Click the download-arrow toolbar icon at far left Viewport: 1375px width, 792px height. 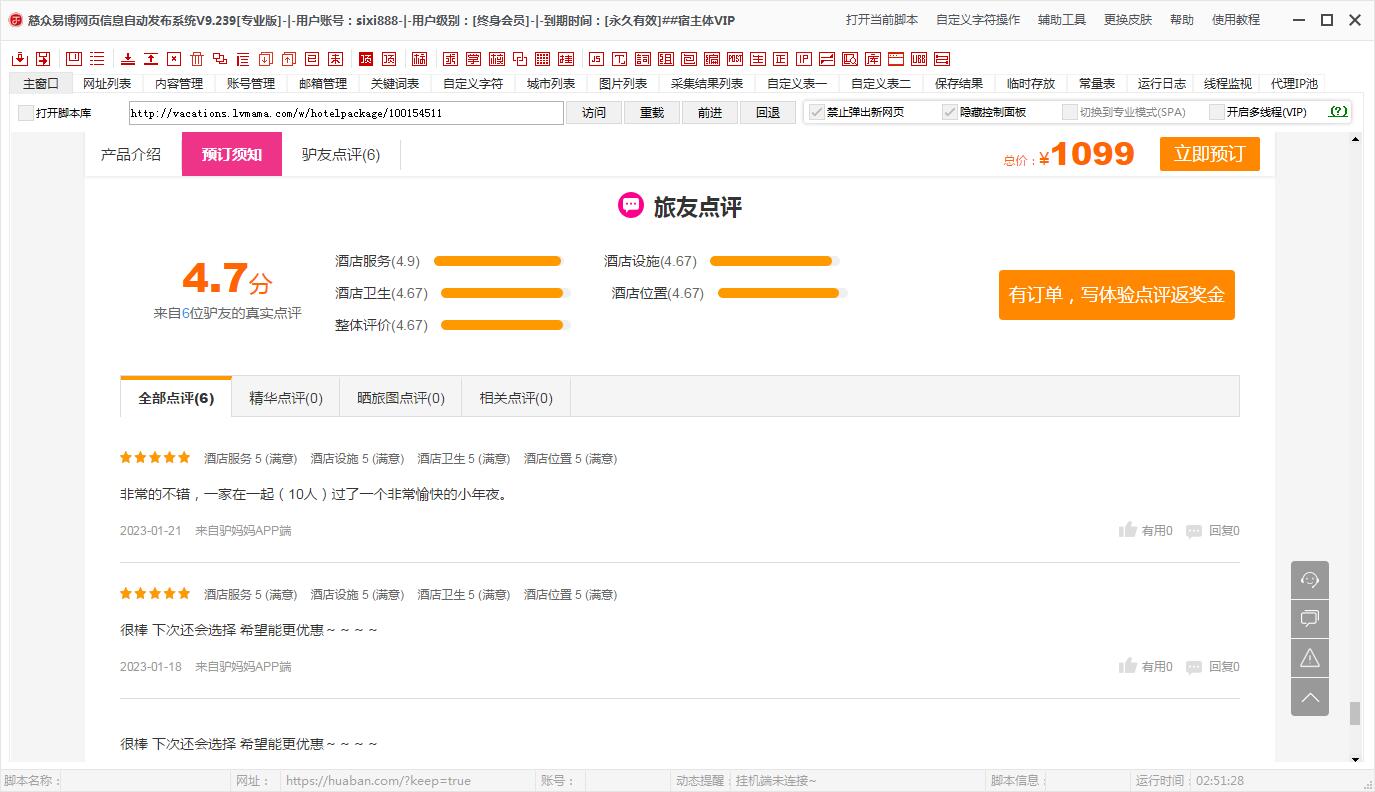tap(20, 59)
